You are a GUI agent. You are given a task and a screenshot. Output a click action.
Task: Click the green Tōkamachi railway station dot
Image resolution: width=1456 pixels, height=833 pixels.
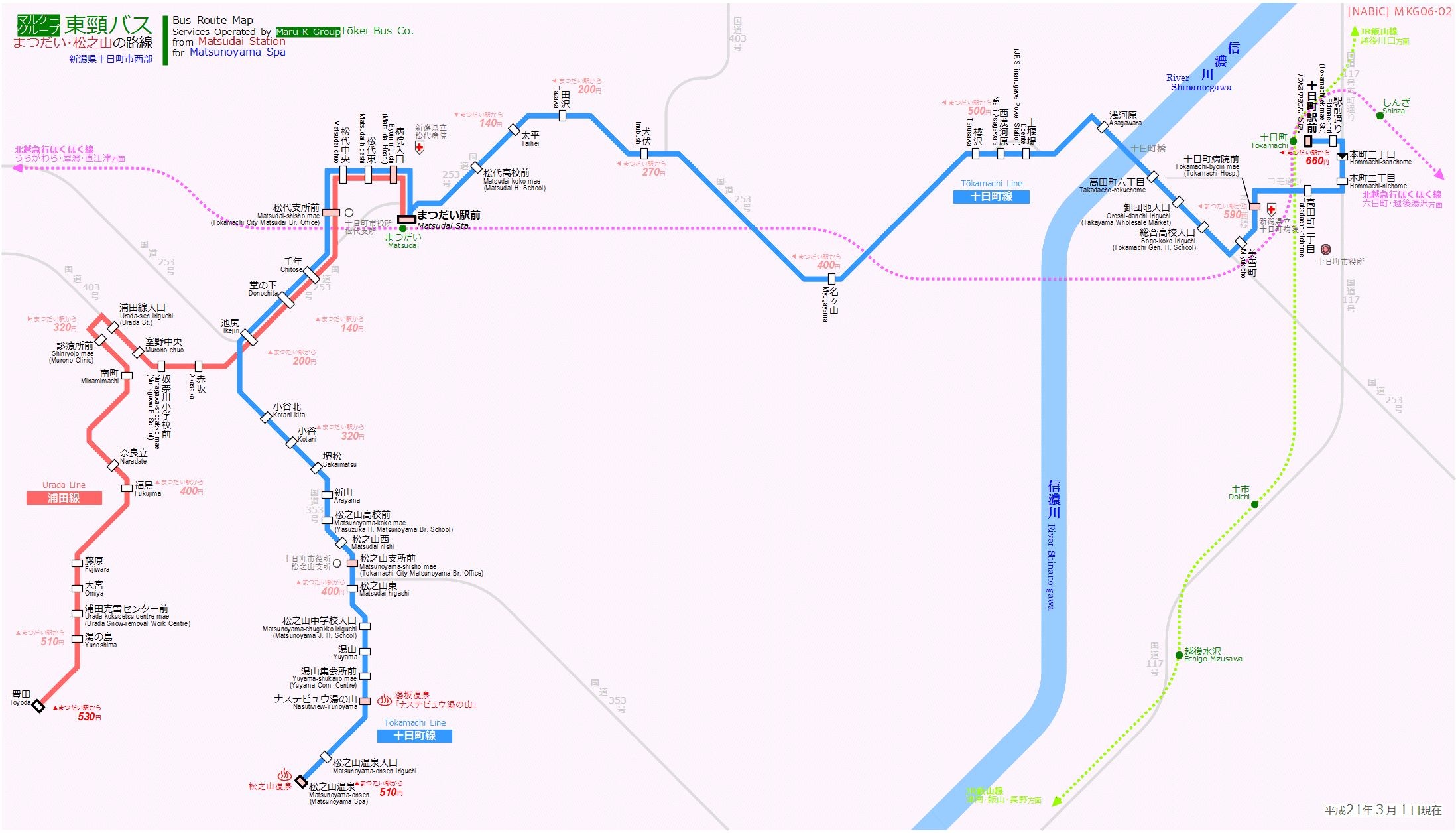1293,141
